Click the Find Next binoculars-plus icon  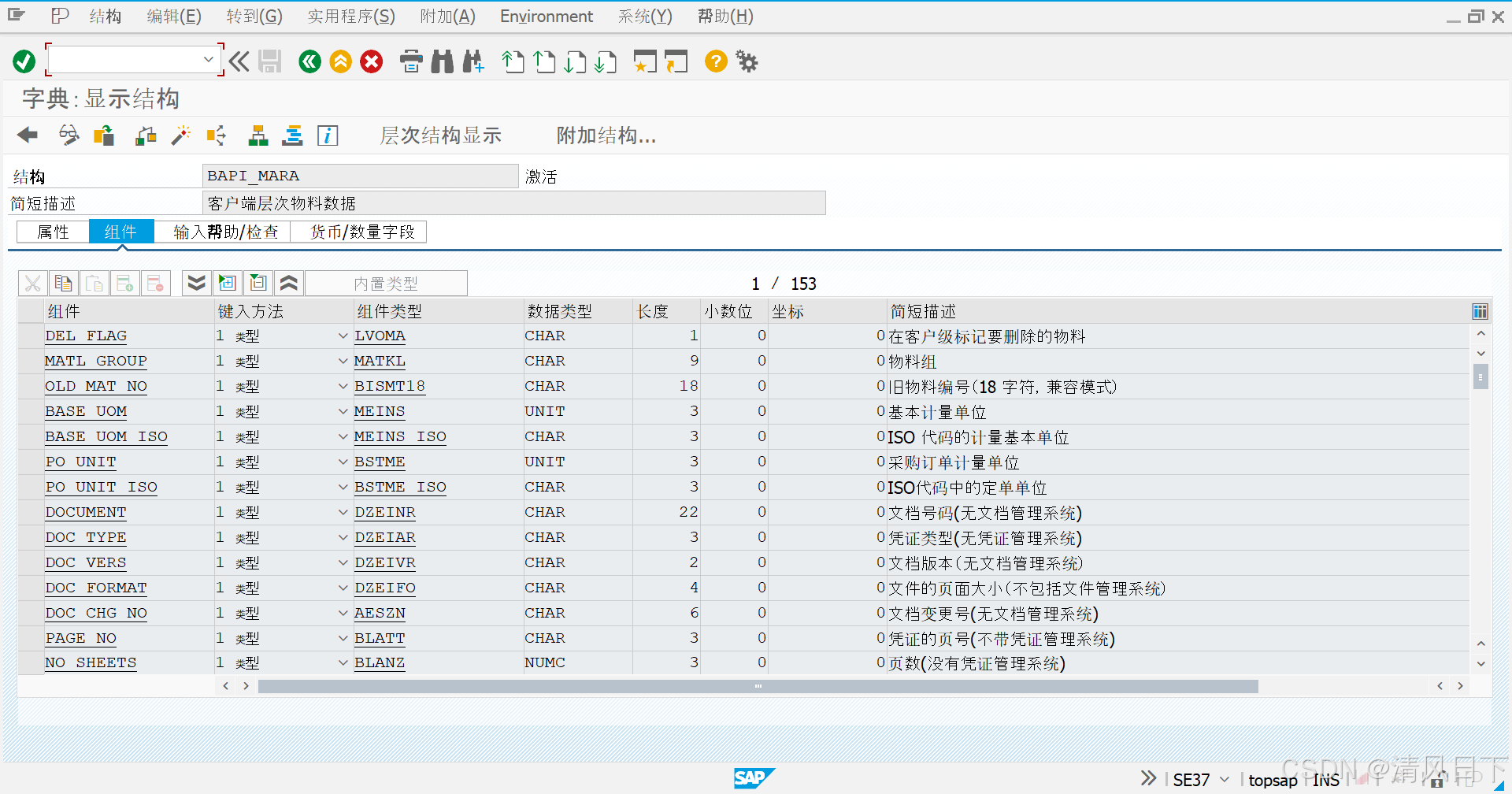pyautogui.click(x=473, y=61)
